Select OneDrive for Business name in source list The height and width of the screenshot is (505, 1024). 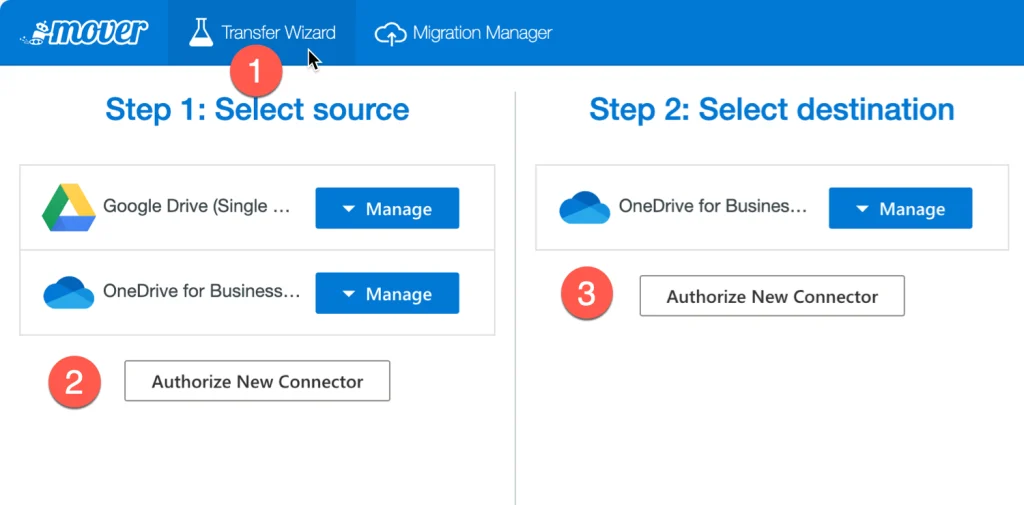pos(201,292)
